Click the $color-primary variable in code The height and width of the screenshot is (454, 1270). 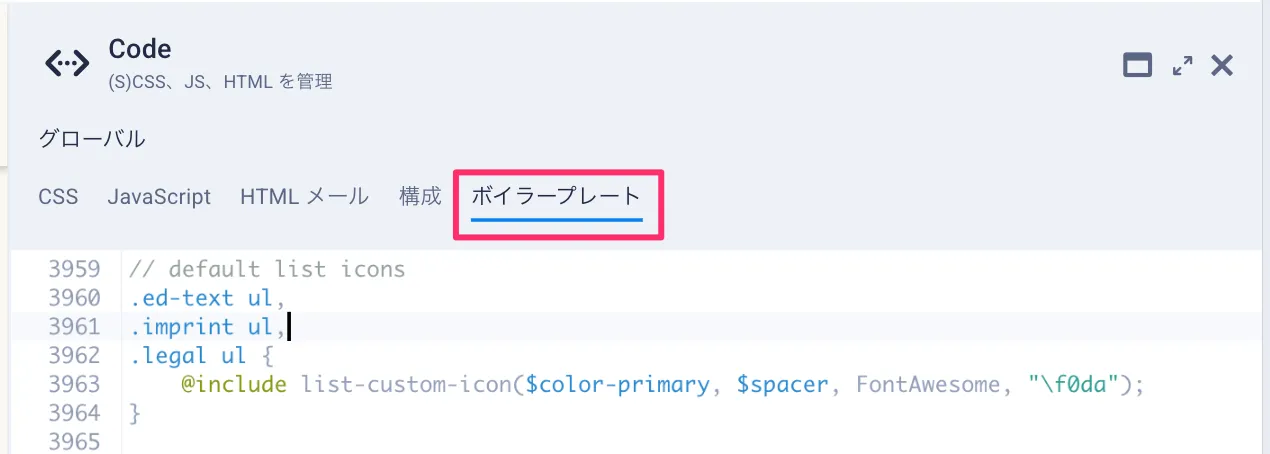click(620, 384)
